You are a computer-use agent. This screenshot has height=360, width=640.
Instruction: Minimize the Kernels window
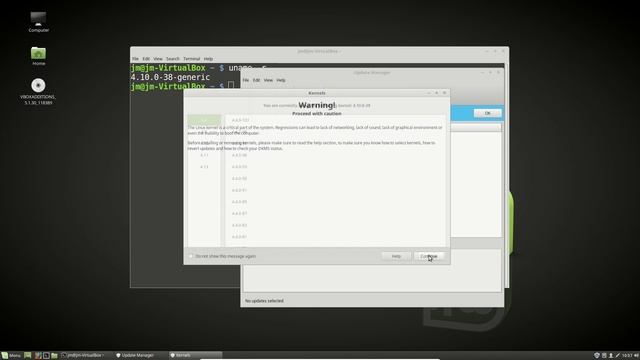coord(429,93)
